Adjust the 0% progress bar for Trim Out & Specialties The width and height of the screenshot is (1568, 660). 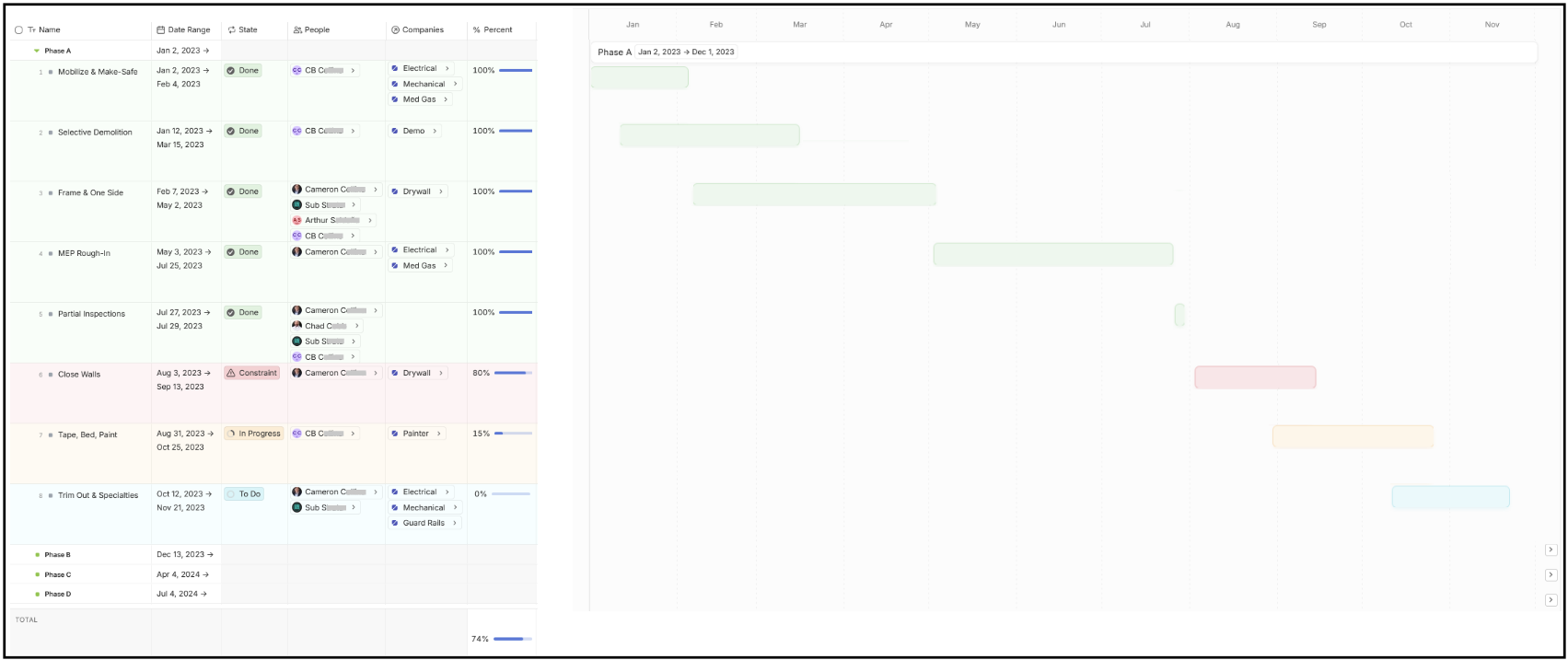[x=511, y=494]
